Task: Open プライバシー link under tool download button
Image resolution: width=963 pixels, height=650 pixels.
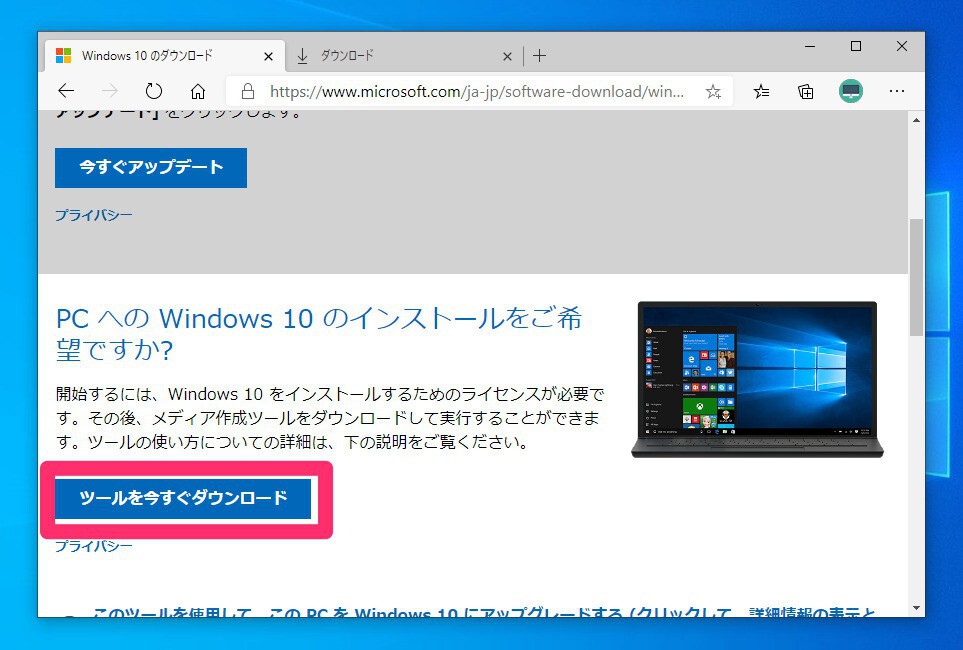Action: coord(93,546)
